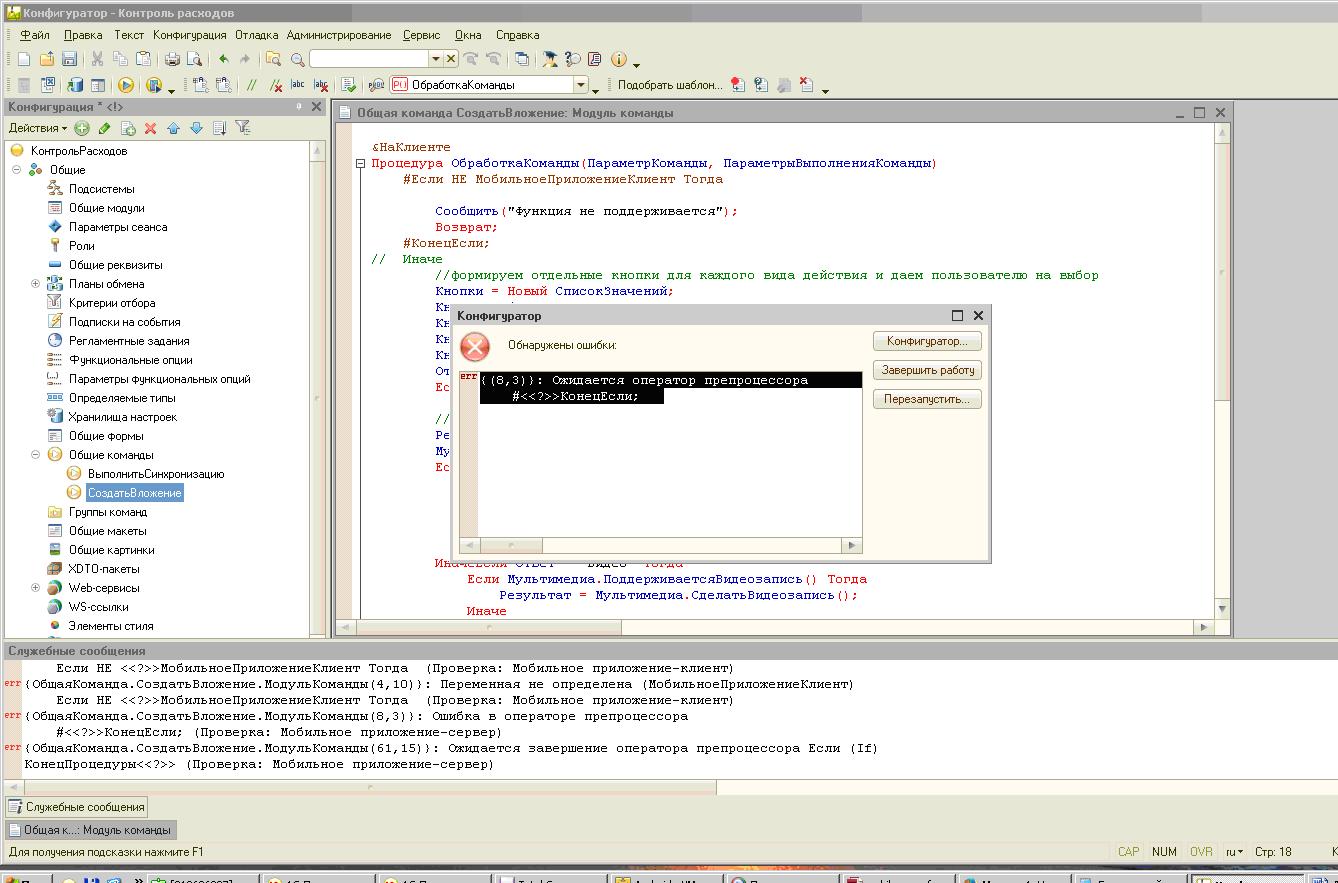The image size is (1338, 883).
Task: Open the ОбработкаКоманды procedure dropdown
Action: (580, 86)
